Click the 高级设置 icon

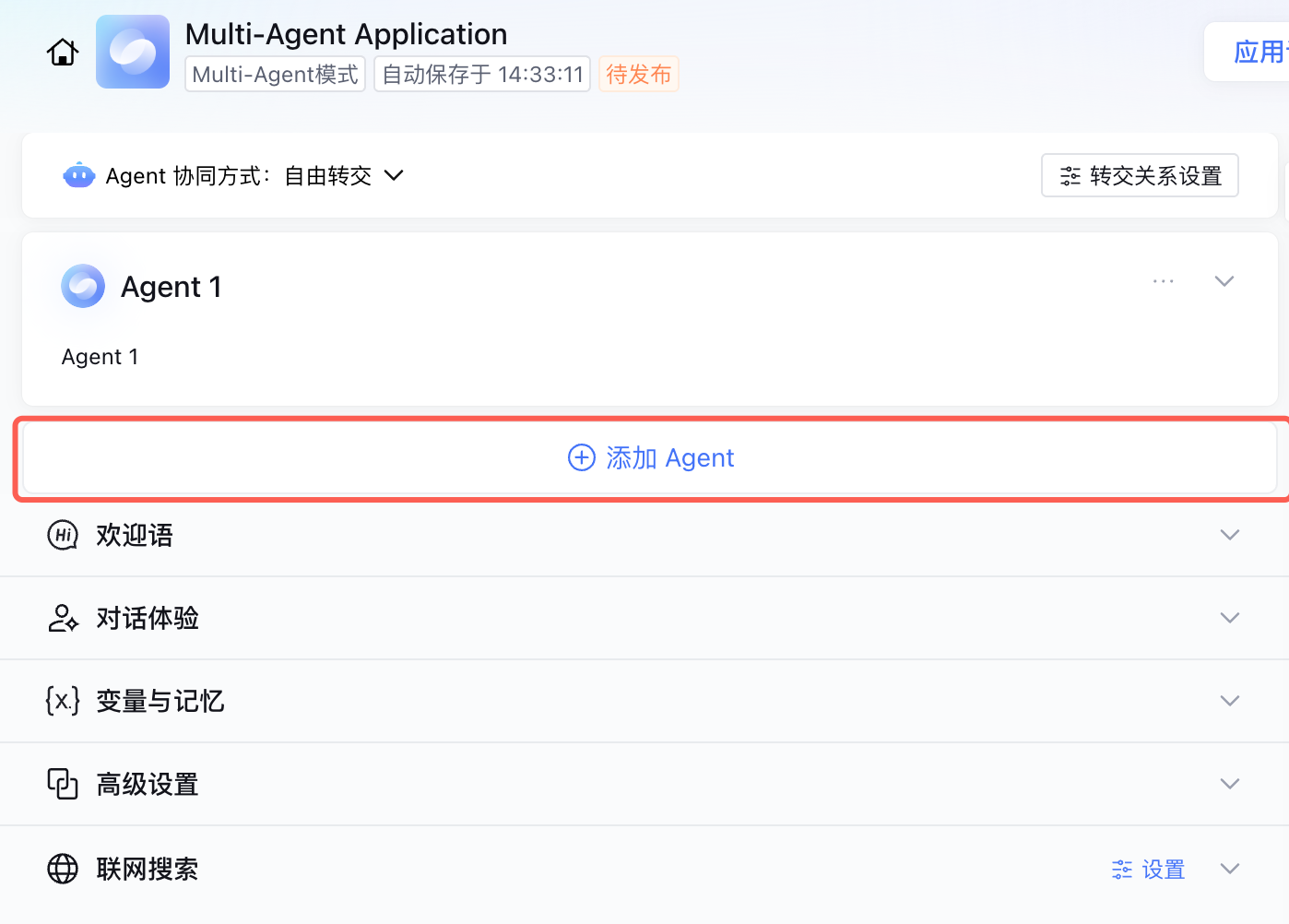coord(63,784)
